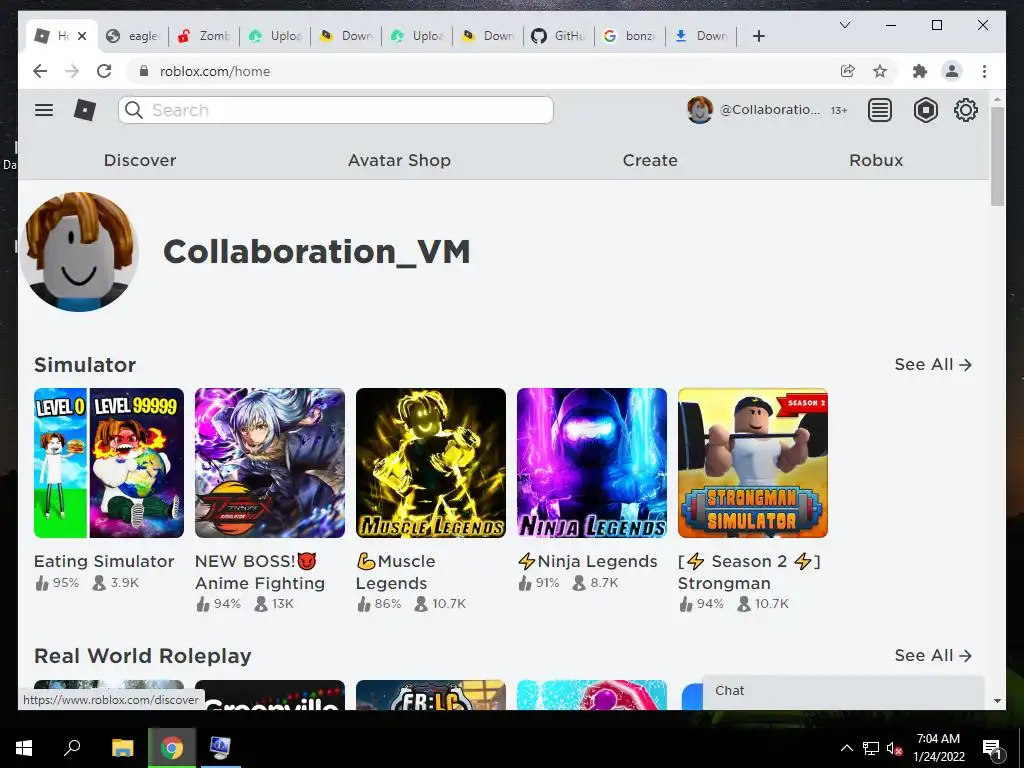This screenshot has width=1024, height=768.
Task: Bookmark this page with the star
Action: [880, 71]
